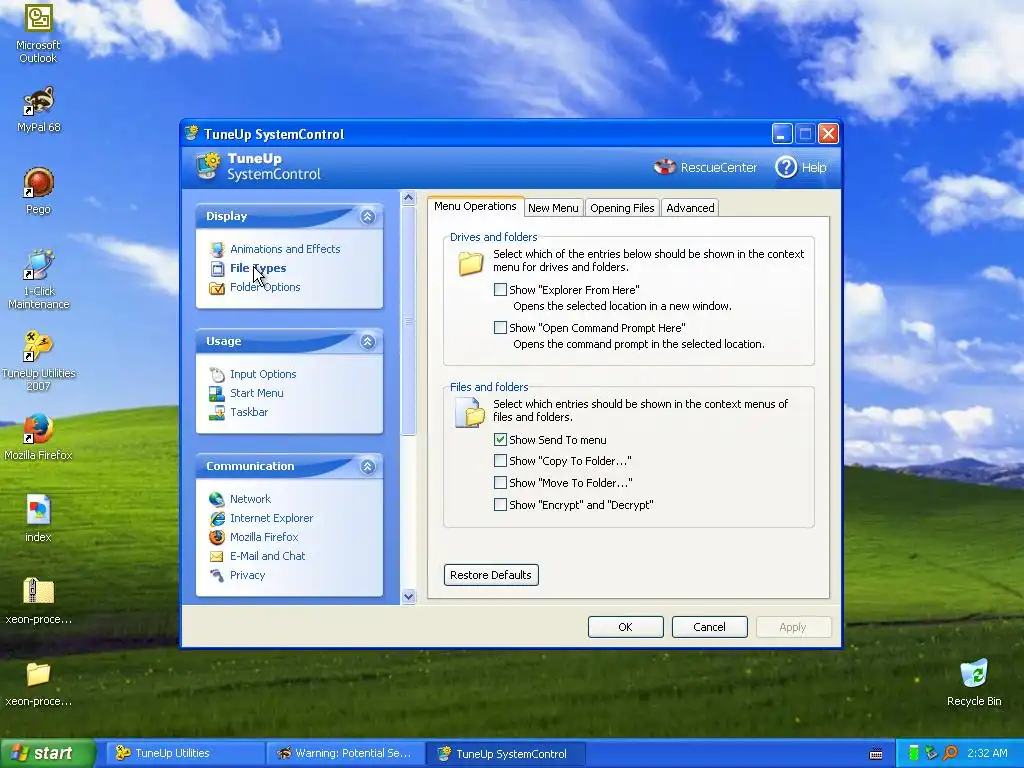Click the Privacy icon in Communication

[217, 575]
